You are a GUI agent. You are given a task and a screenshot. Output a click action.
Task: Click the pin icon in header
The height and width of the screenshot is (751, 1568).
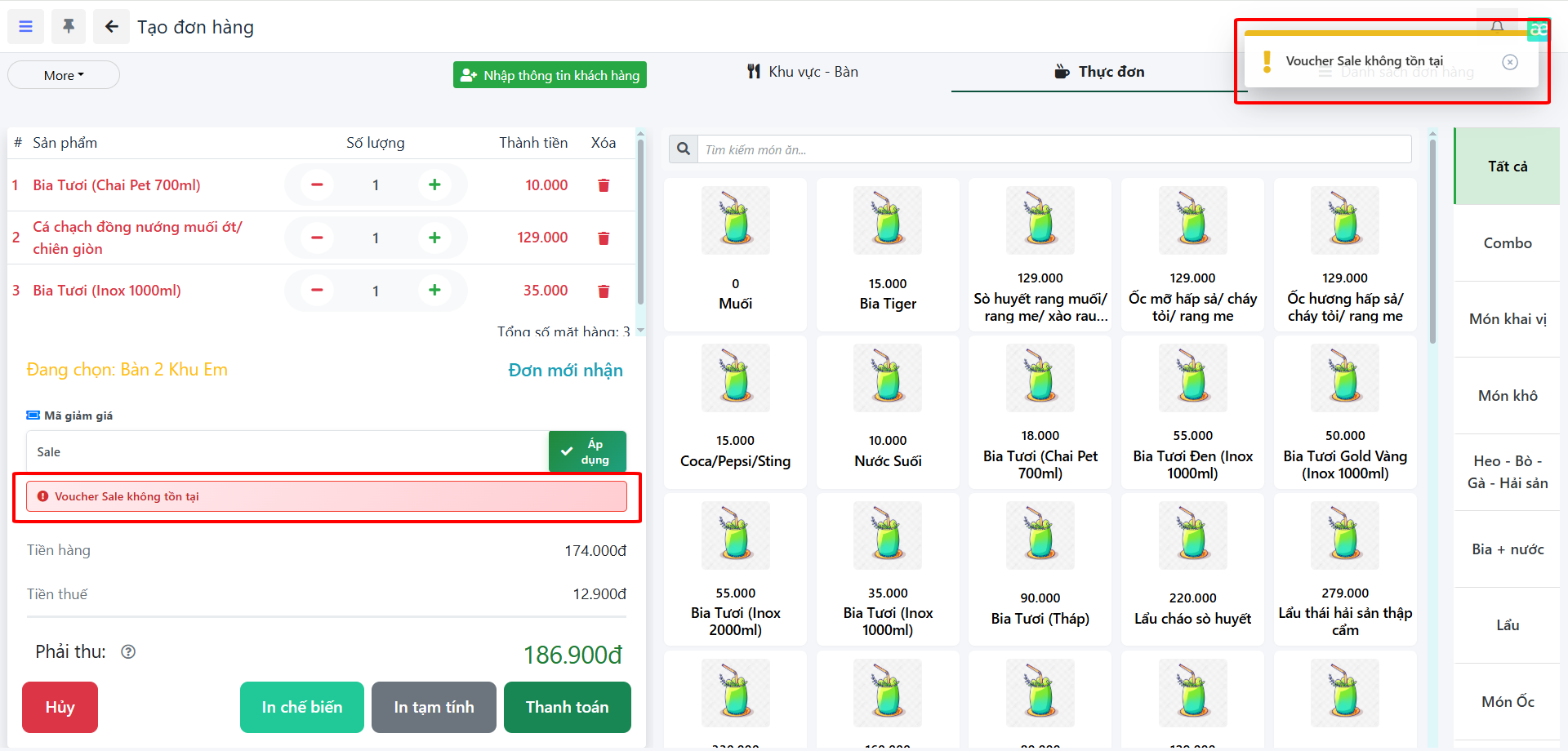[x=69, y=27]
